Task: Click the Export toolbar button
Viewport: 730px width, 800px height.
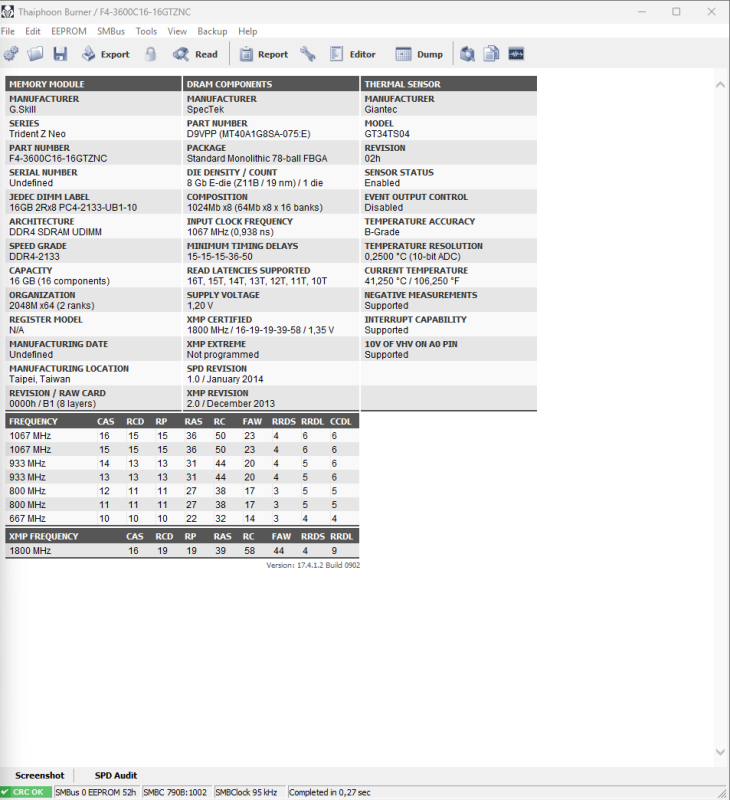Action: click(x=106, y=54)
